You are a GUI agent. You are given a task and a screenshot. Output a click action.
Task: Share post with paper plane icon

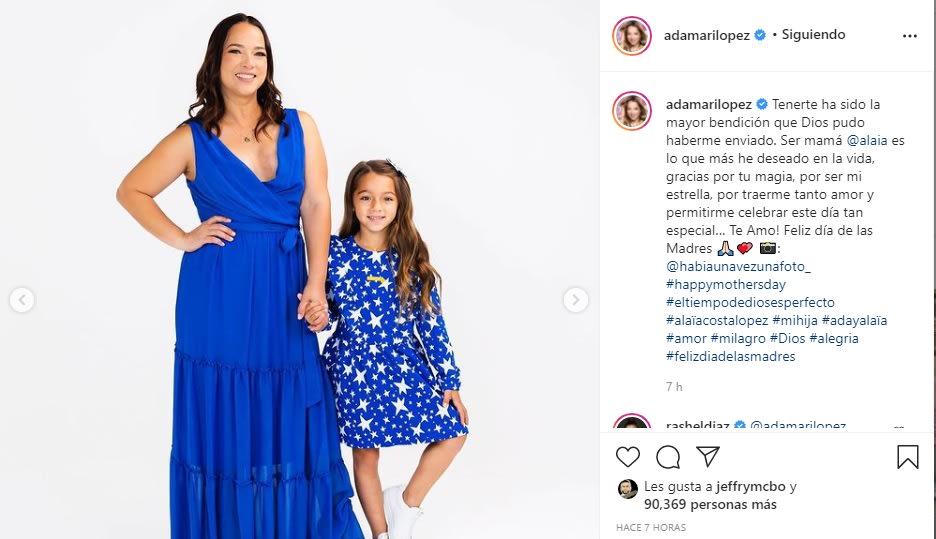pyautogui.click(x=708, y=457)
